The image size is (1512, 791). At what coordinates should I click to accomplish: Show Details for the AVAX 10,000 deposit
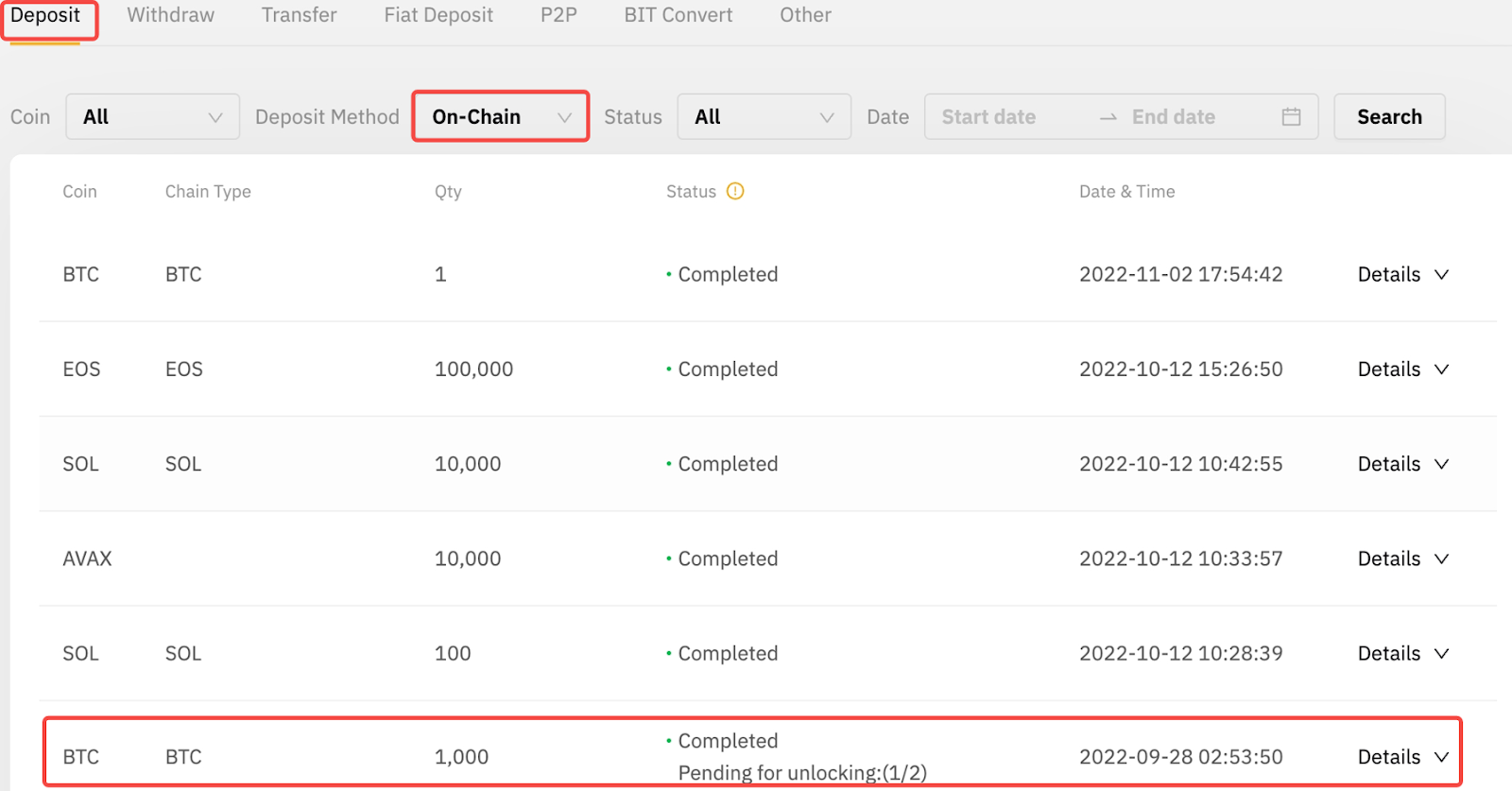click(x=1402, y=559)
